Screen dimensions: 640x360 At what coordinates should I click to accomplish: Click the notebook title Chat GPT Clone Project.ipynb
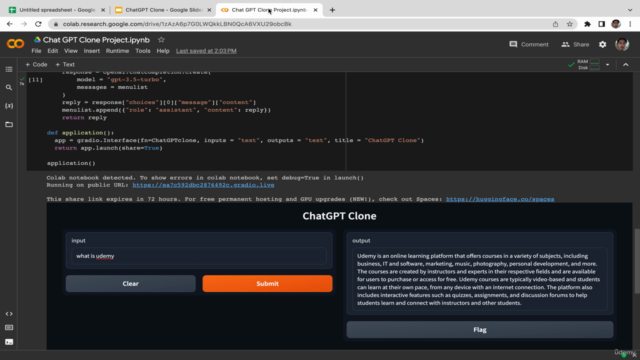coord(96,40)
